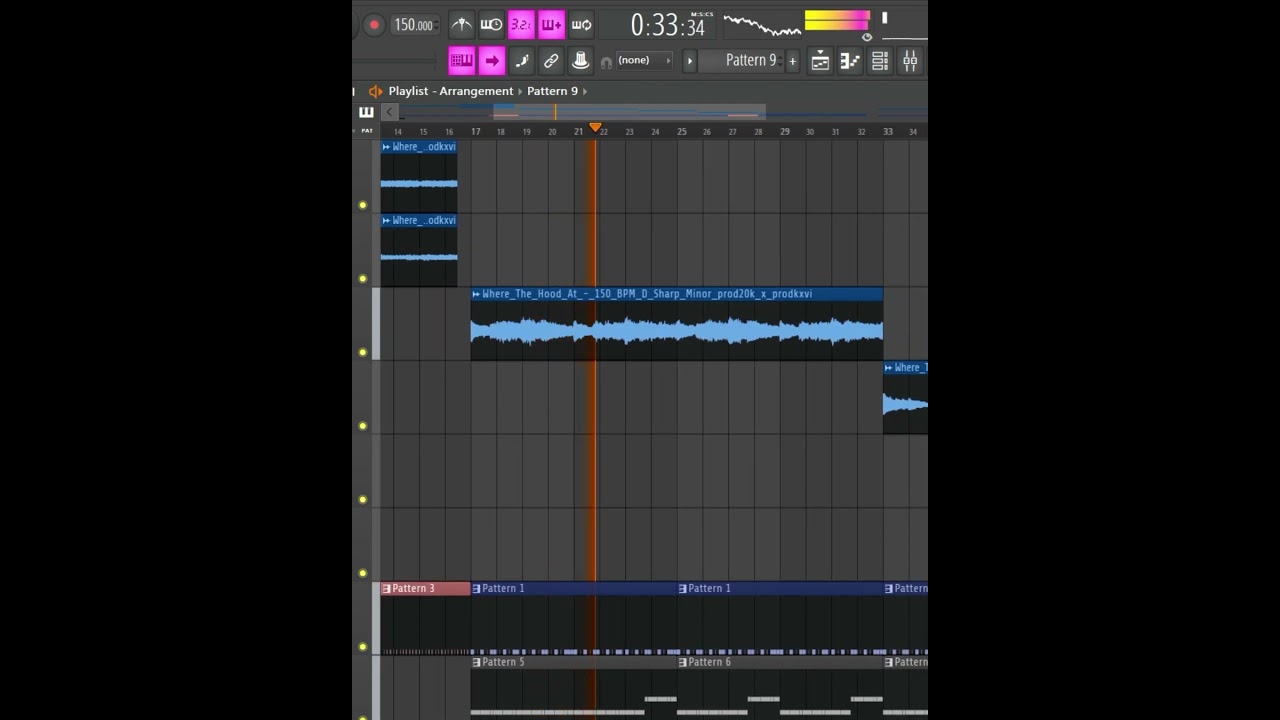The width and height of the screenshot is (1280, 720).
Task: Click Pattern 9 breadcrumb in the title bar
Action: click(552, 91)
